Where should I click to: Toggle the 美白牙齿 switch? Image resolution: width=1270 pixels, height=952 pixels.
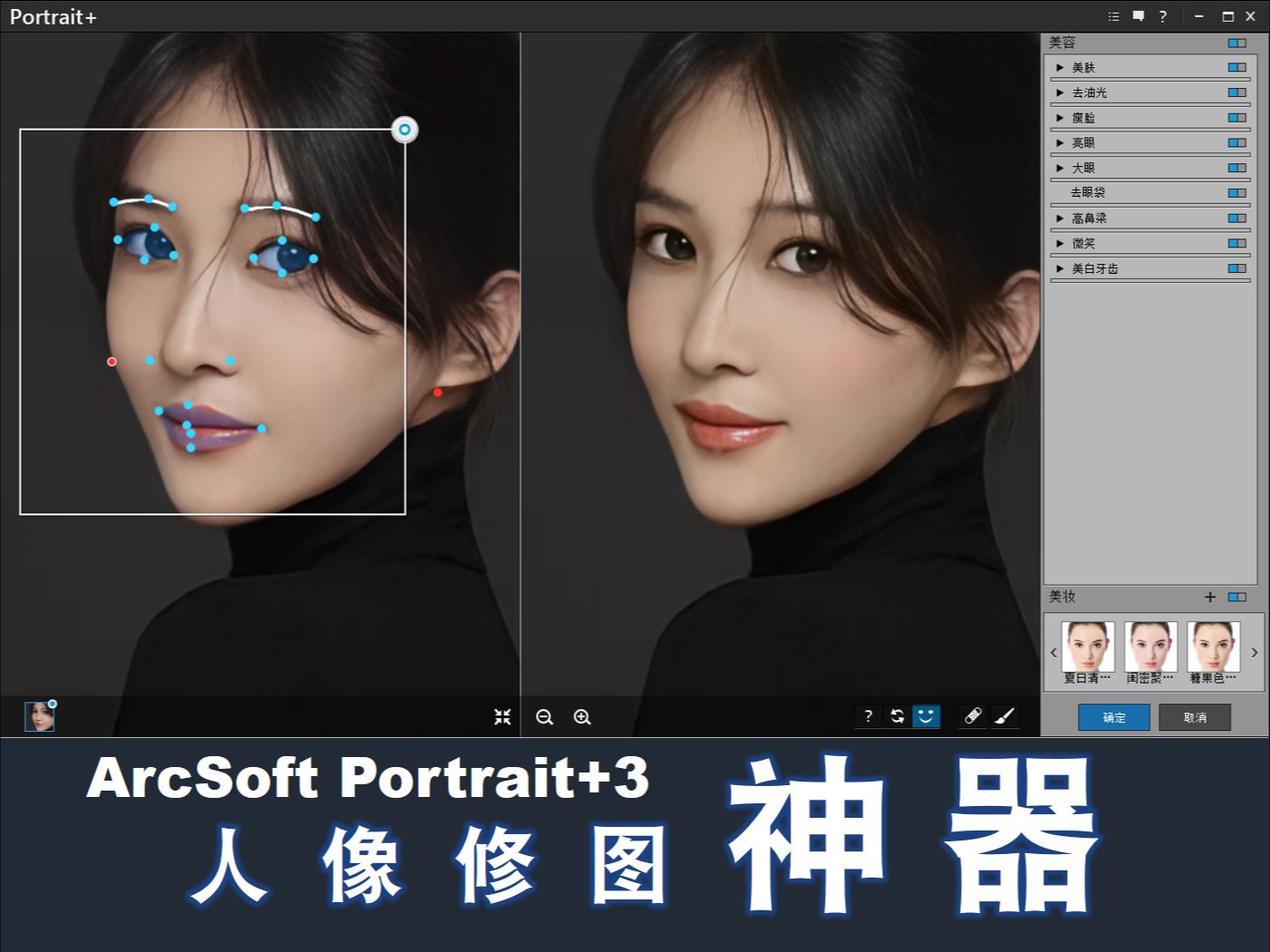pyautogui.click(x=1237, y=268)
